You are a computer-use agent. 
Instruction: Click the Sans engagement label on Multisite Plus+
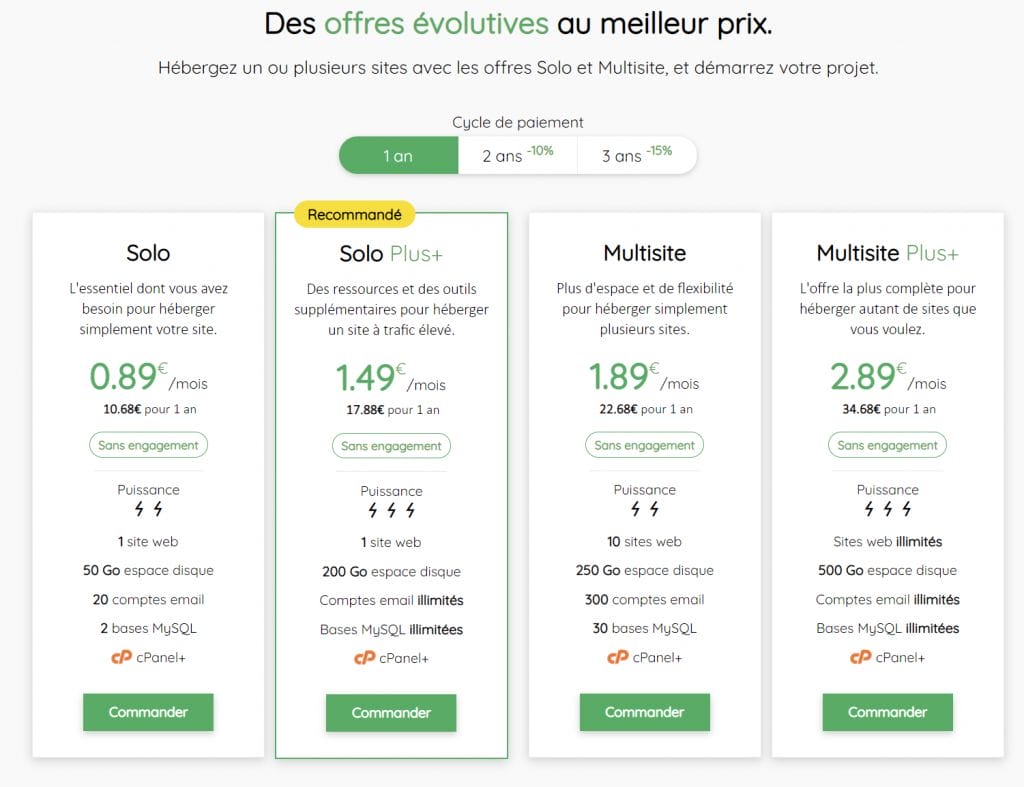[887, 445]
